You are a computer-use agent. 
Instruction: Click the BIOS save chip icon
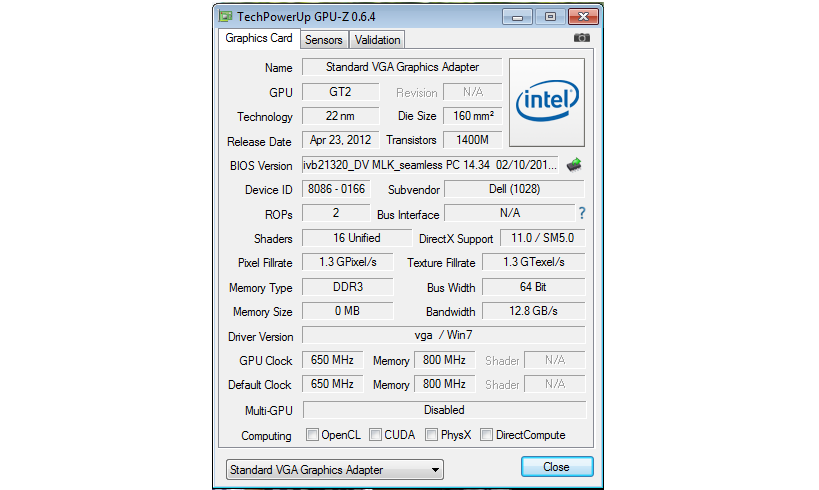click(x=574, y=165)
